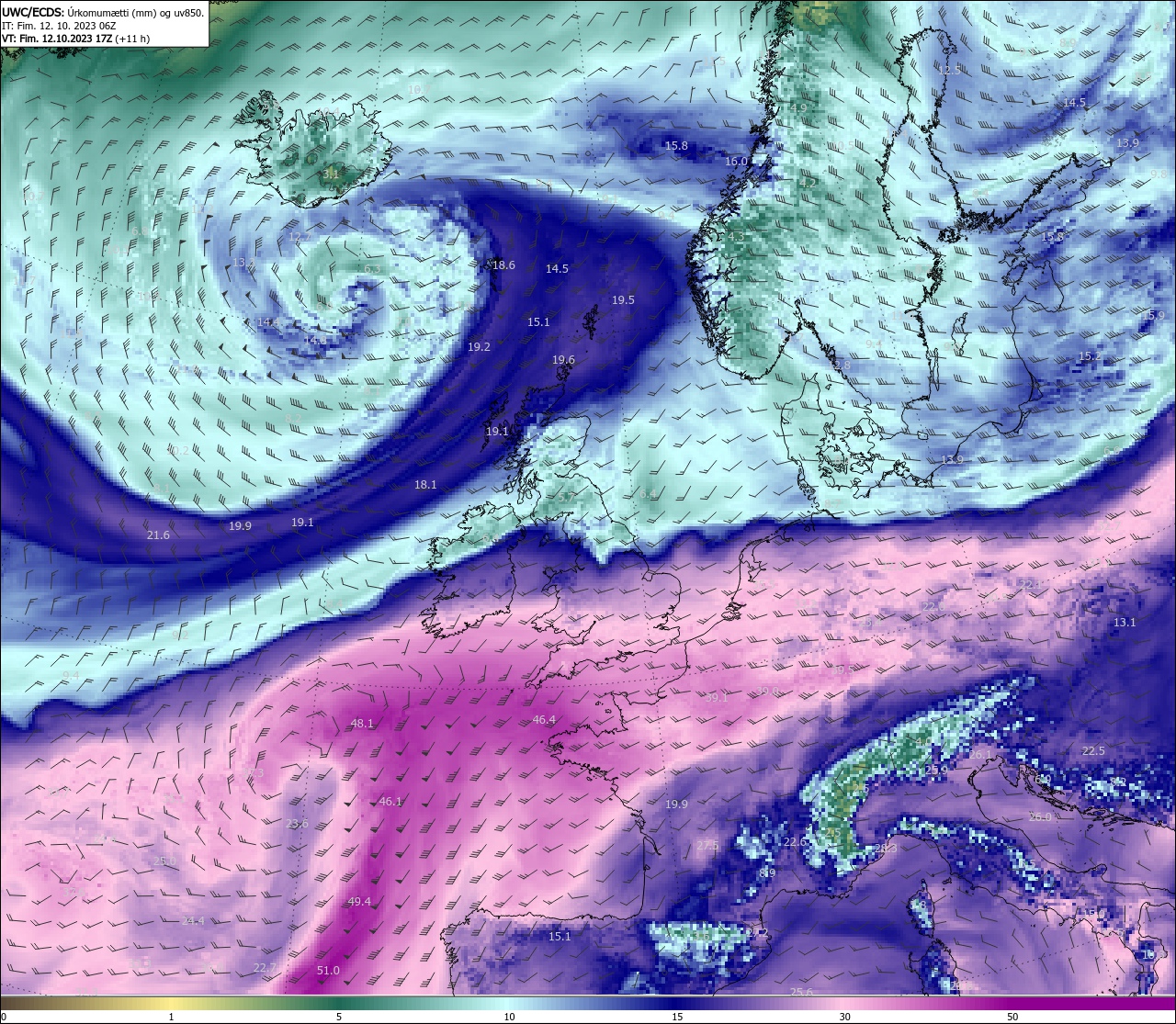Click the map value '26.0'
The width and height of the screenshot is (1176, 1024).
tap(1040, 816)
